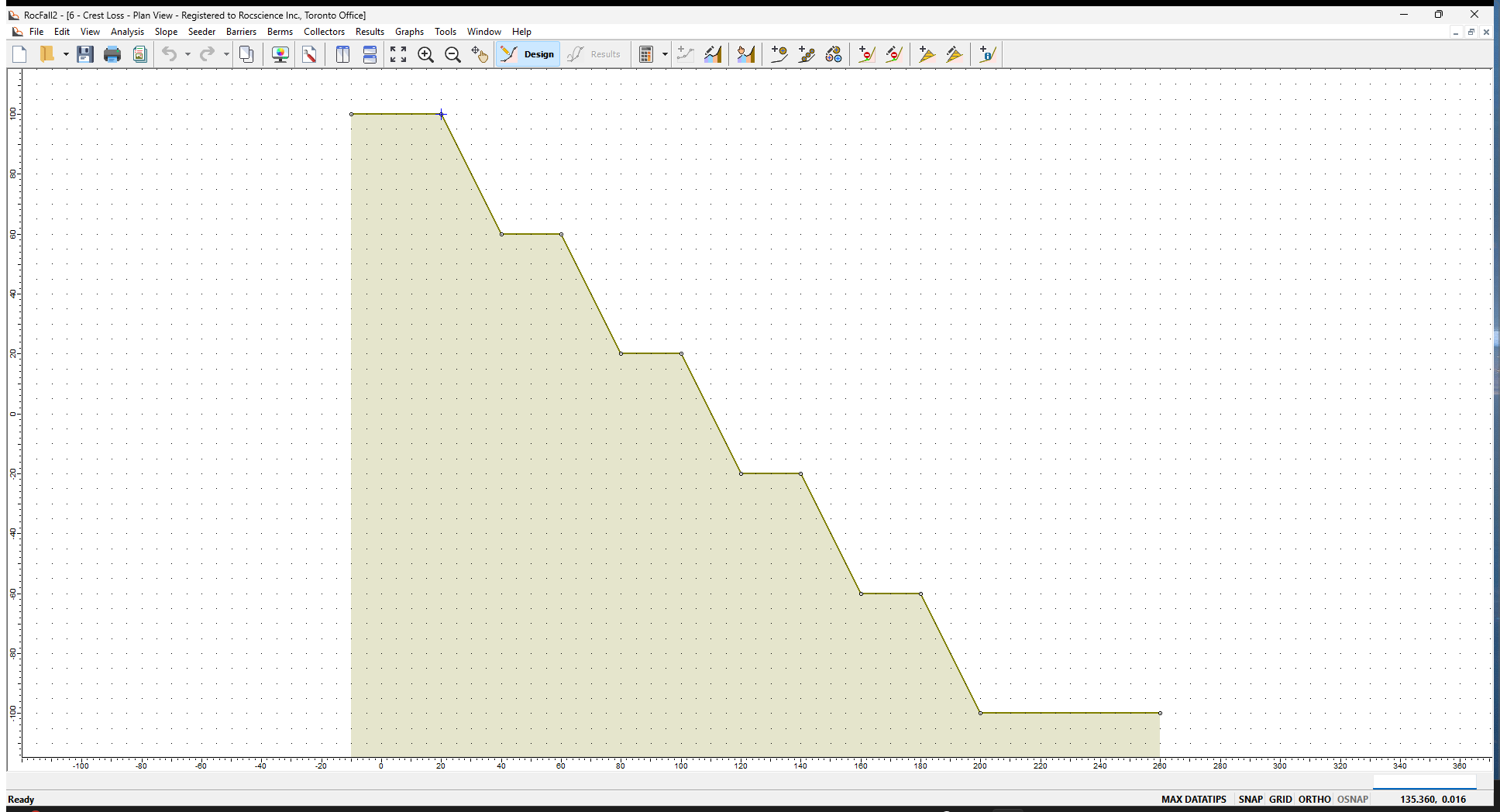Tile windows vertically icon

pyautogui.click(x=342, y=54)
